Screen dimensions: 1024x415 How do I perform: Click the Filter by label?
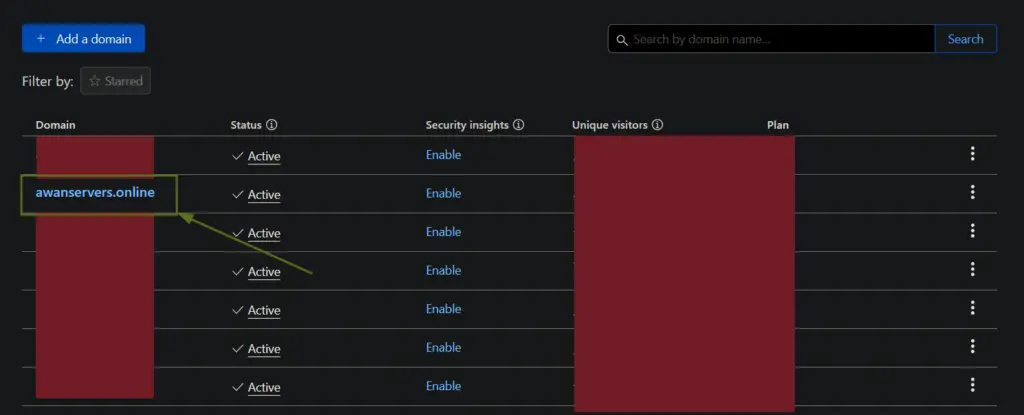48,82
